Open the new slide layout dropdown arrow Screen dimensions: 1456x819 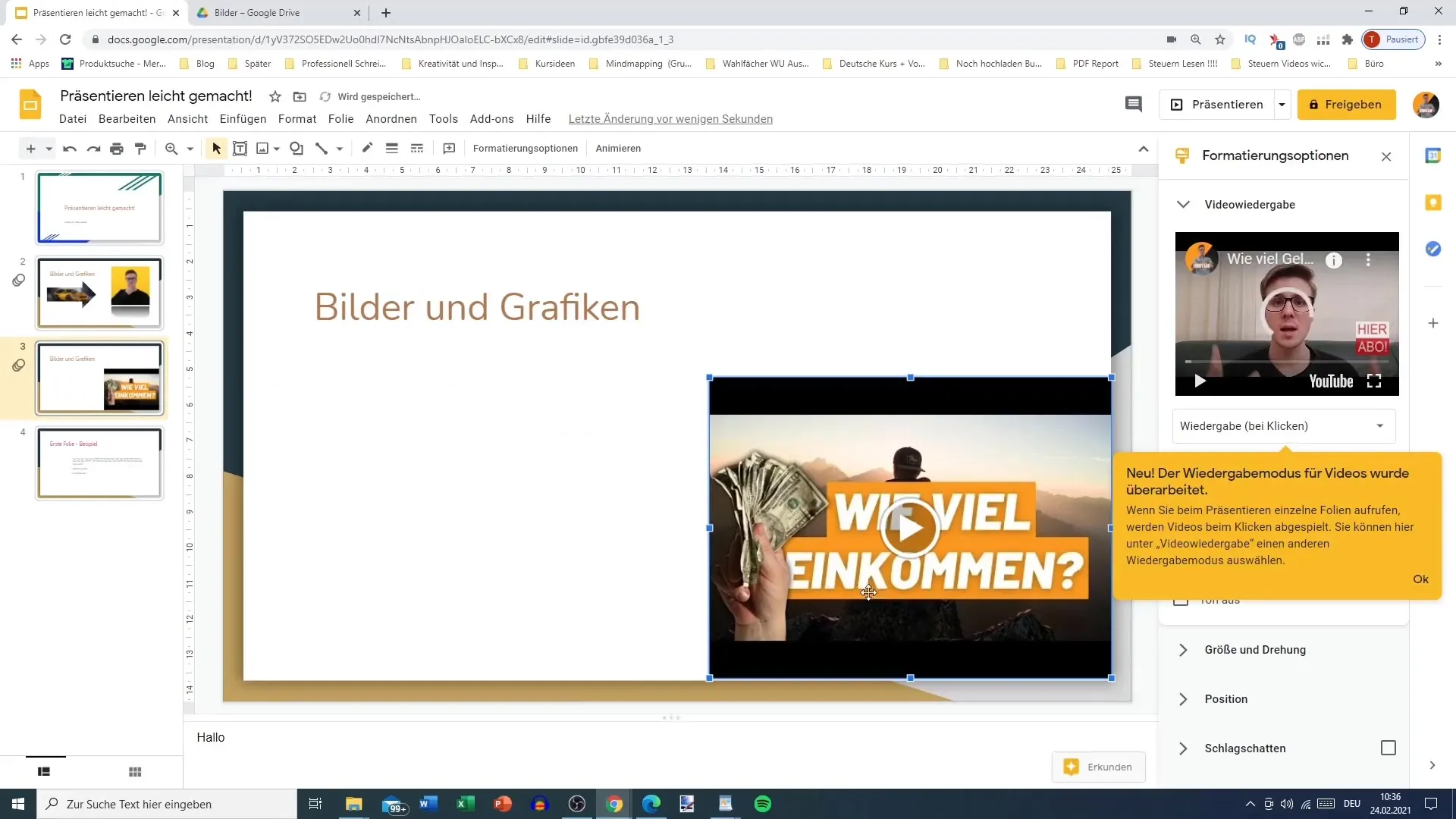[x=49, y=149]
